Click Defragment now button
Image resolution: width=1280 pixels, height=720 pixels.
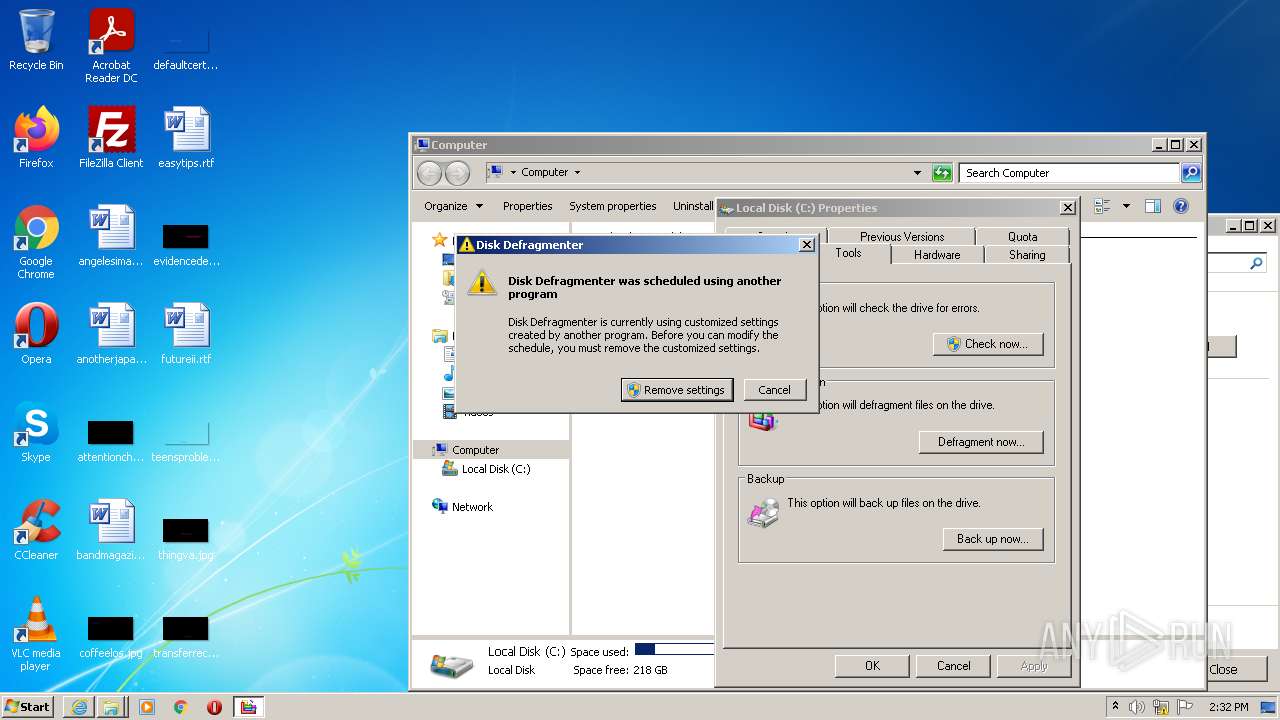[x=980, y=442]
